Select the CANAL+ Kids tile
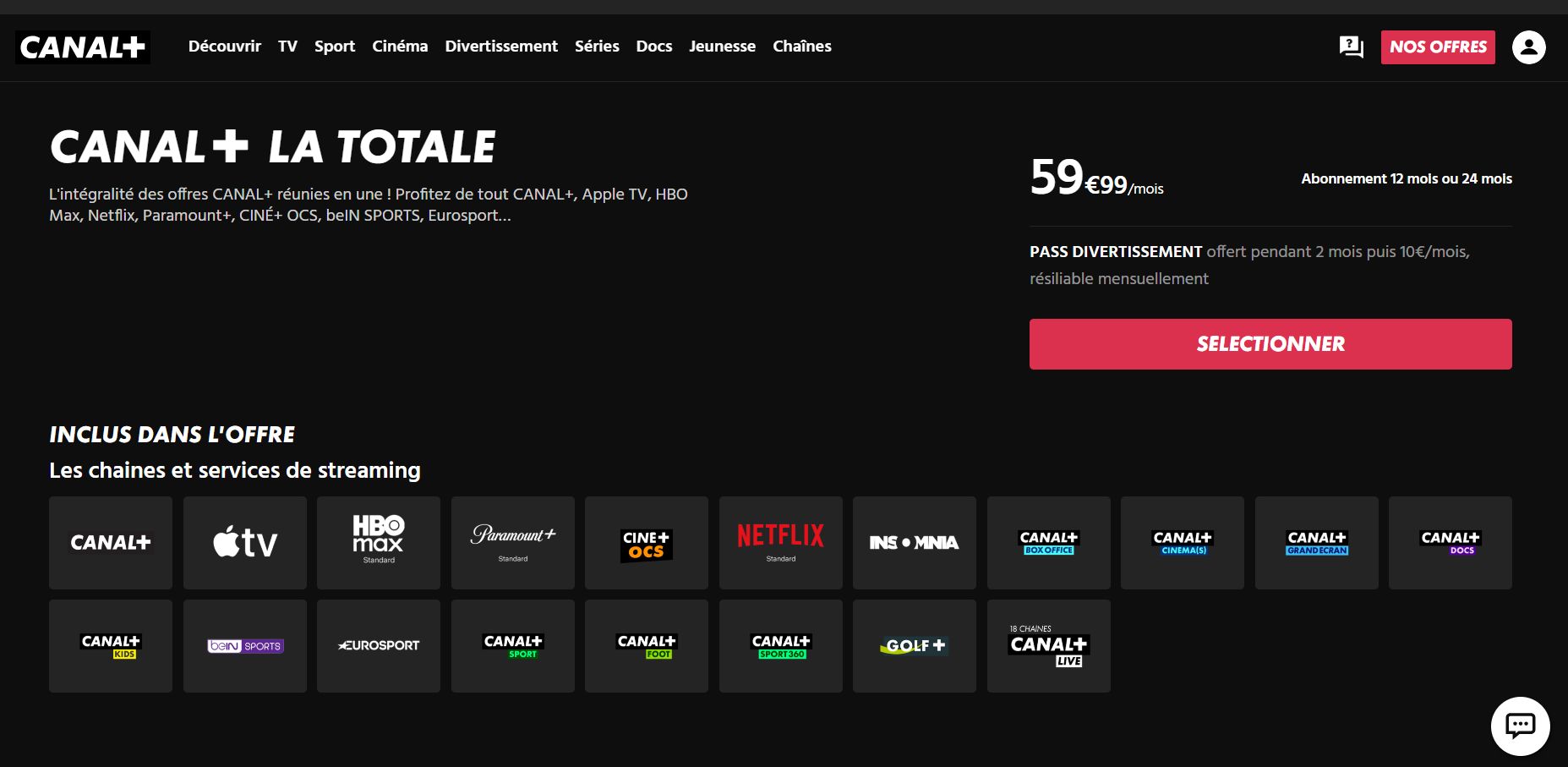This screenshot has height=767, width=1568. point(111,646)
